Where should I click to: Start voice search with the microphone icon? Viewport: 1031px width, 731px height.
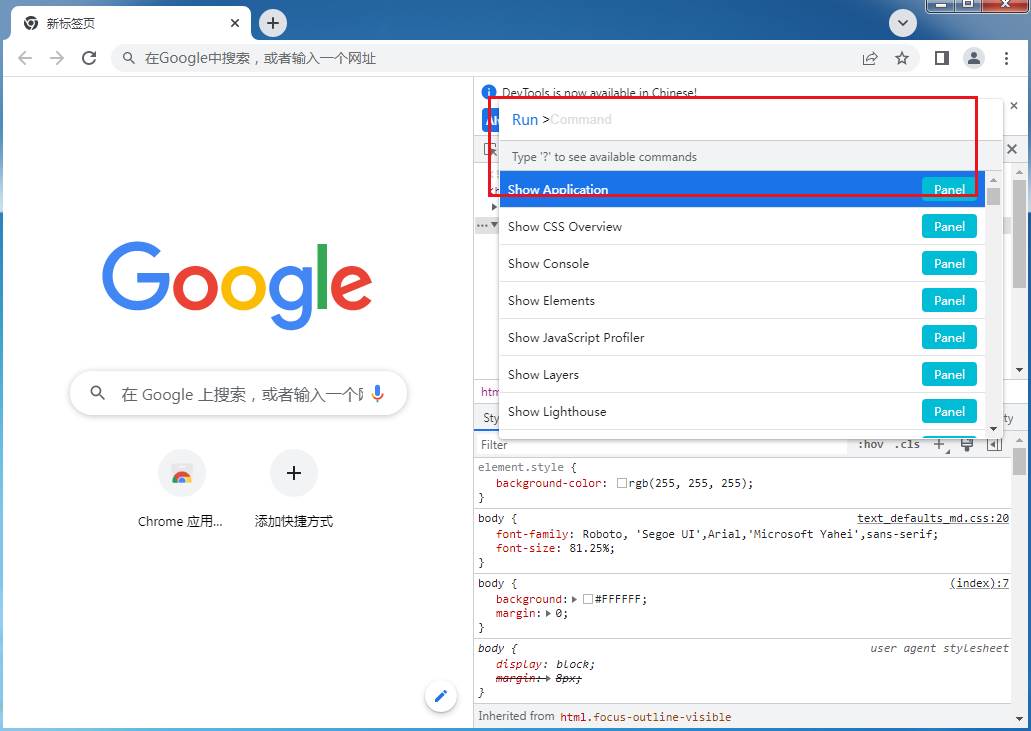tap(377, 394)
